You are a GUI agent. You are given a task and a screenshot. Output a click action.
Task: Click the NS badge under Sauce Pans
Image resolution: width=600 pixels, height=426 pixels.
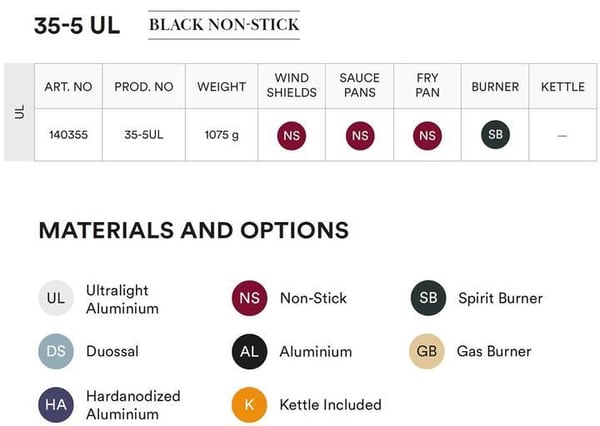tap(360, 135)
